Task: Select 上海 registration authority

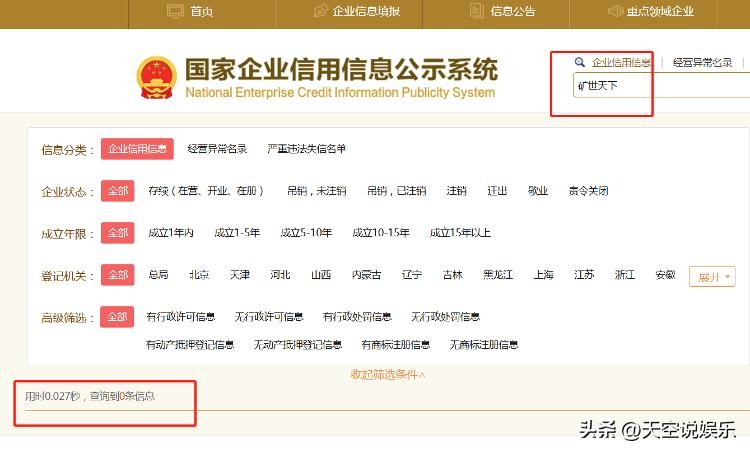Action: coord(543,275)
